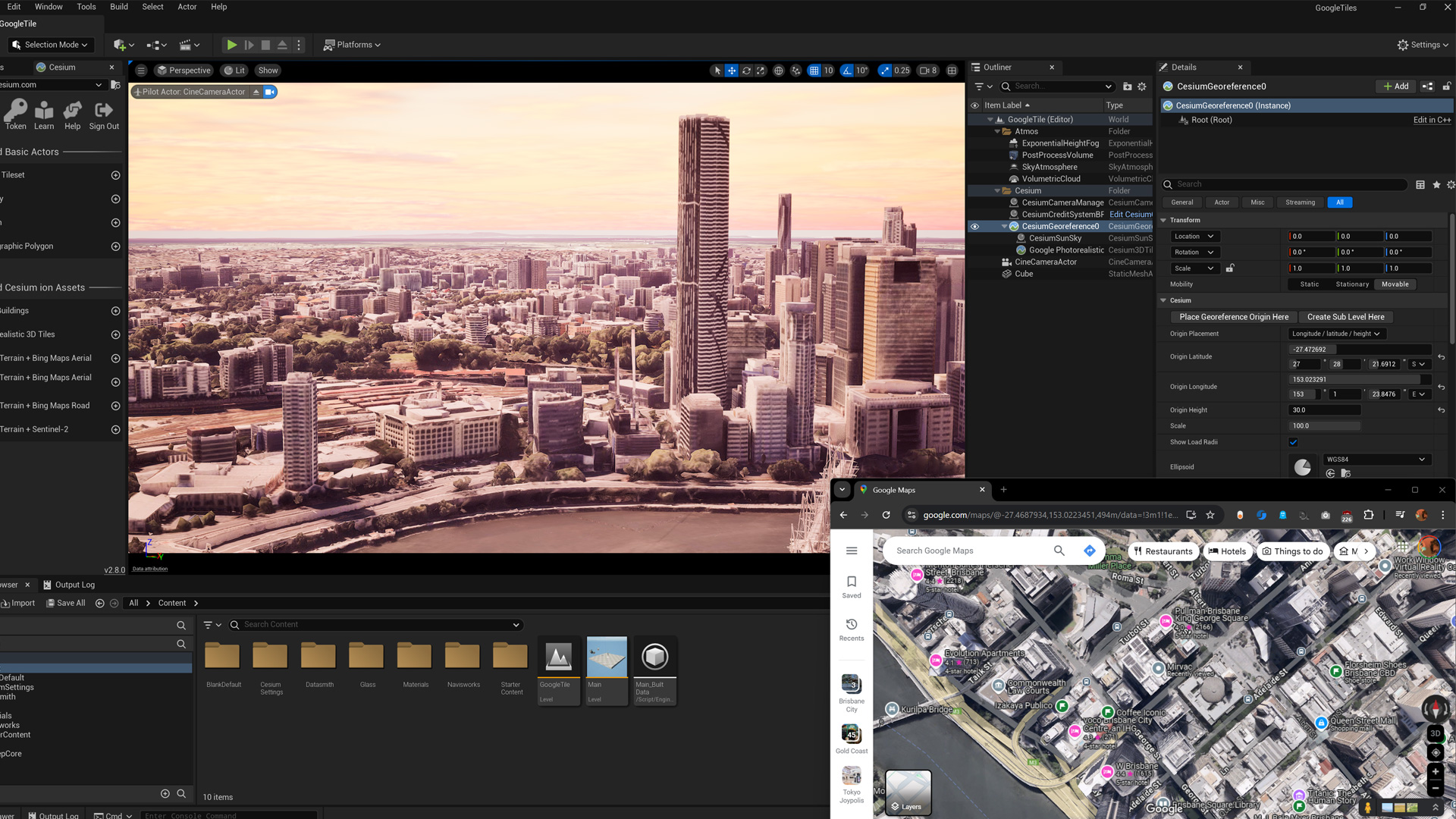Toggle scale snapping icon in viewport
The width and height of the screenshot is (1456, 819).
(884, 71)
